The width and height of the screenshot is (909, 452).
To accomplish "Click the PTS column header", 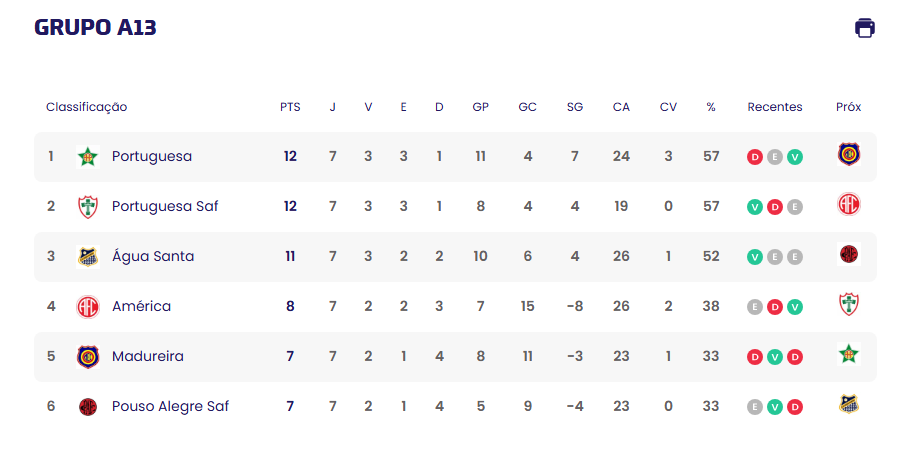I will click(x=290, y=107).
